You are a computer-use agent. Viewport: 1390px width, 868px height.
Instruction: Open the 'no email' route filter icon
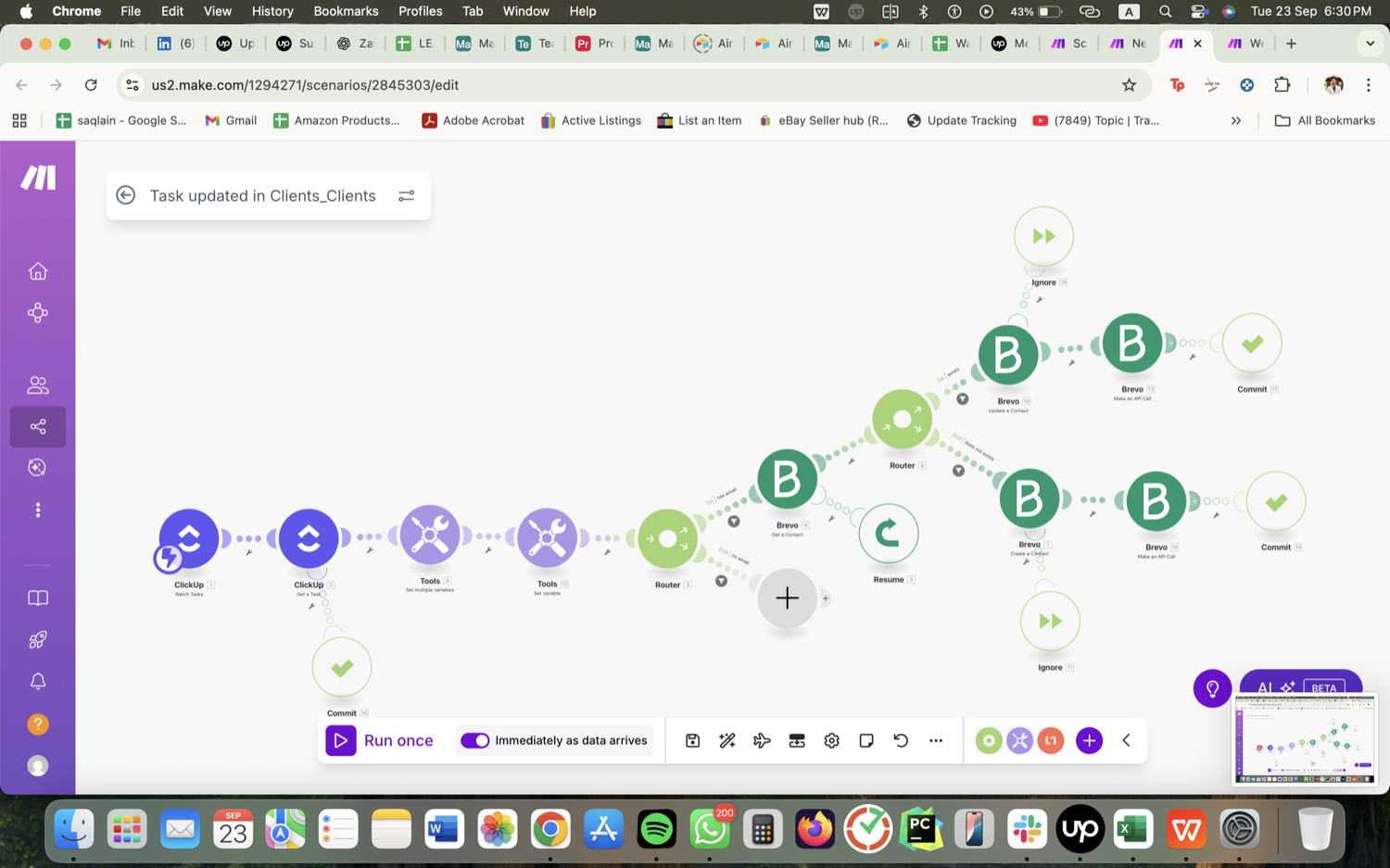click(721, 581)
